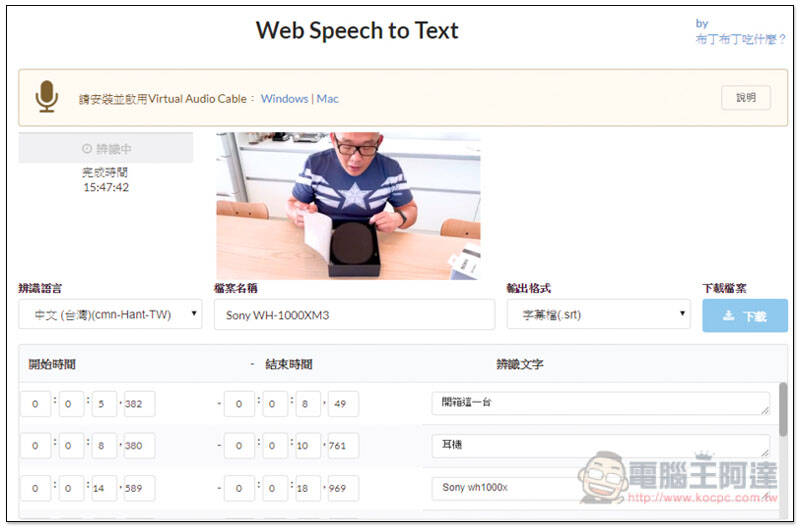The height and width of the screenshot is (528, 800).
Task: Click end milliseconds field showing 761
Action: (343, 446)
